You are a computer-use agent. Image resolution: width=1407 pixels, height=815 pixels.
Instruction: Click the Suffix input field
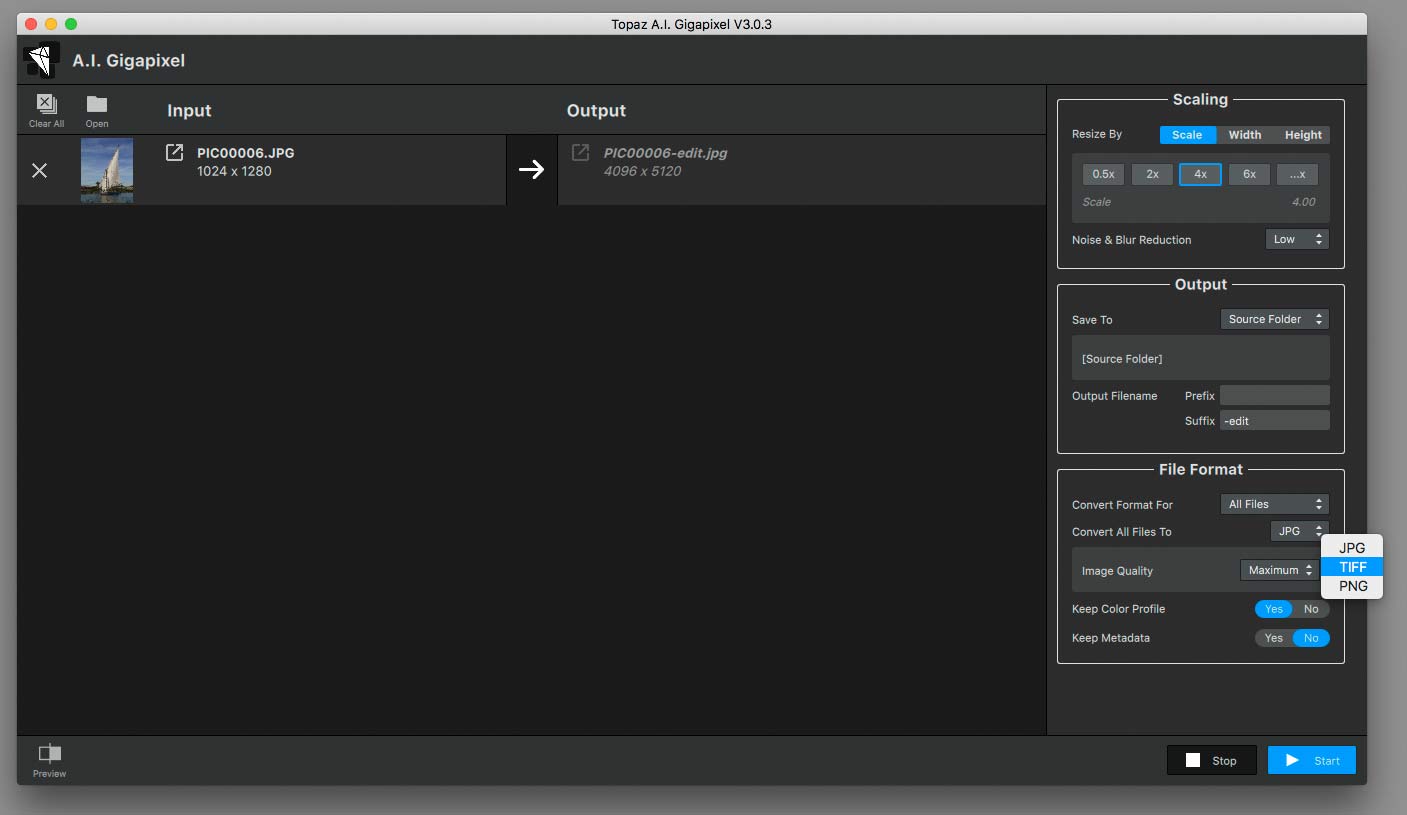(1275, 420)
